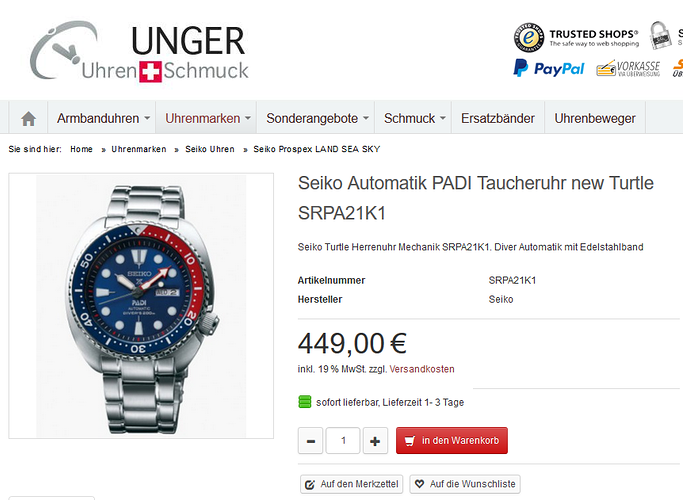Decrease quantity with the minus button
This screenshot has height=500, width=683.
311,441
